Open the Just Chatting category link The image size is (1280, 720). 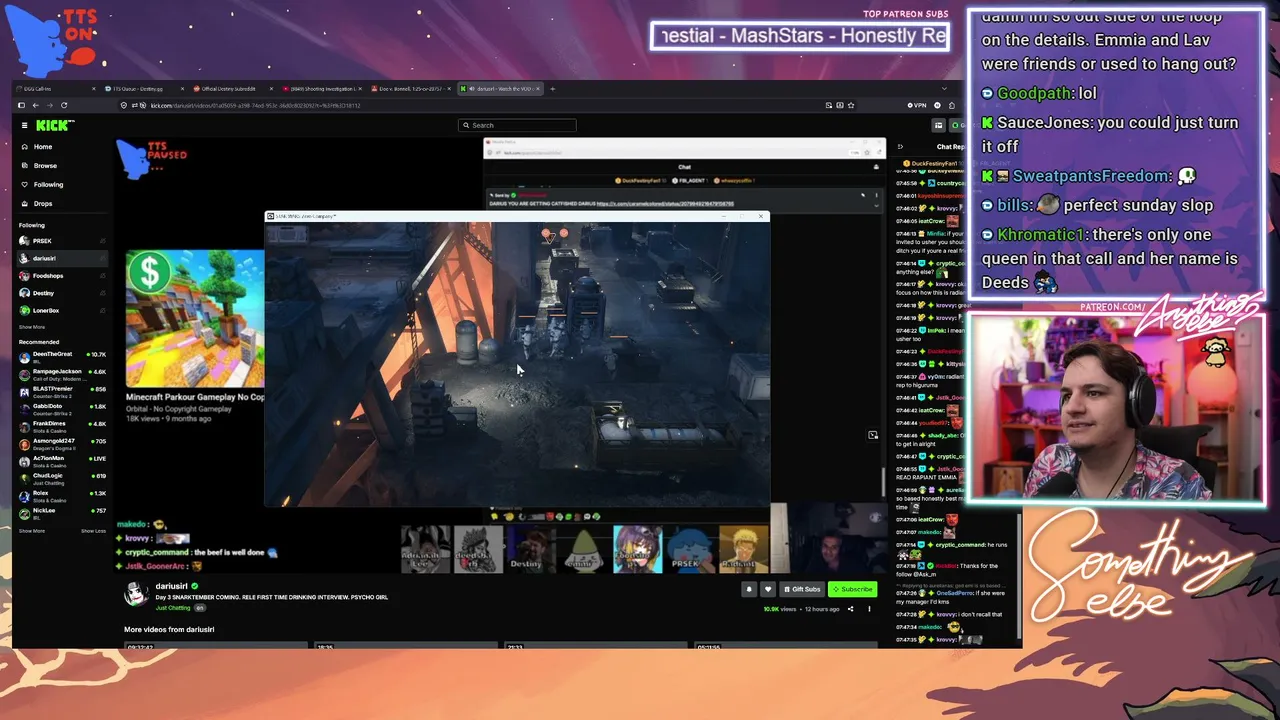tap(173, 608)
